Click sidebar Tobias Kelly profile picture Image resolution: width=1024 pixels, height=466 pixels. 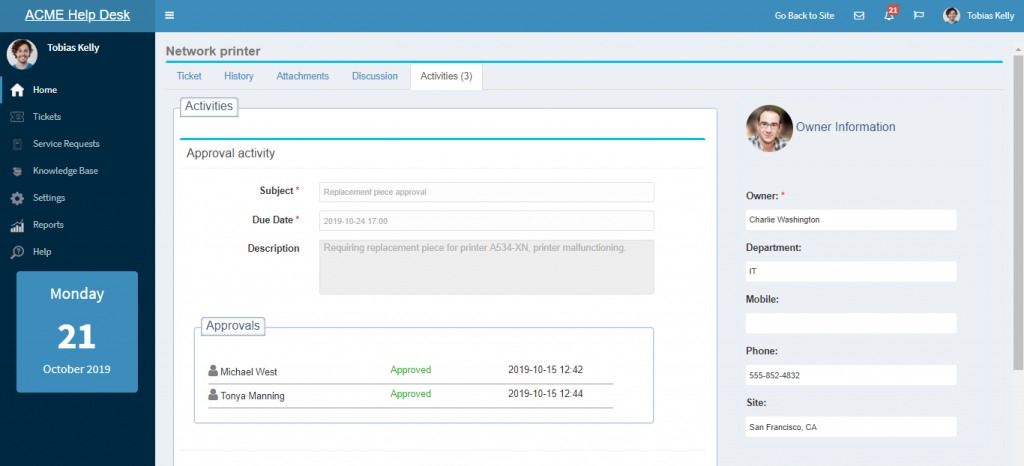click(x=22, y=54)
